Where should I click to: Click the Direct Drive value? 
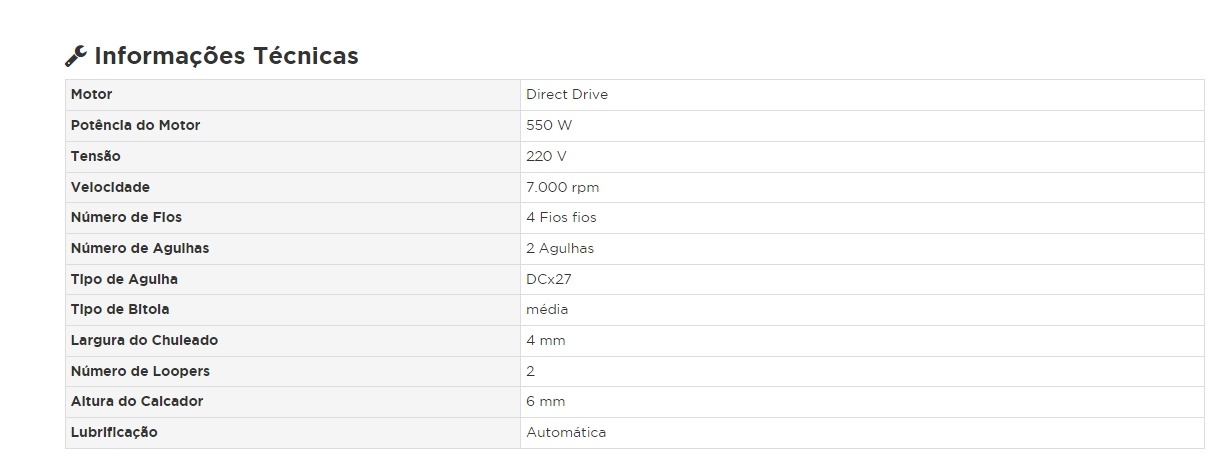[567, 95]
